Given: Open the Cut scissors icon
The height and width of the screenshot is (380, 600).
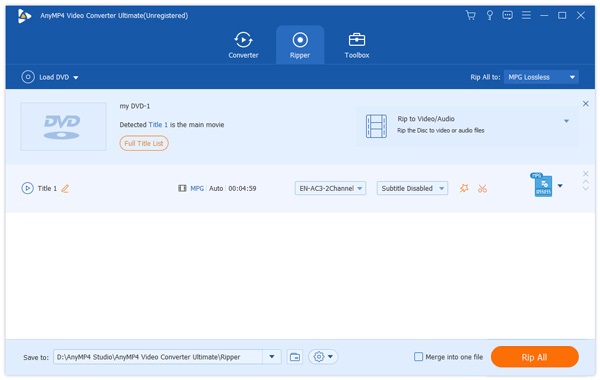Looking at the screenshot, I should [x=482, y=189].
